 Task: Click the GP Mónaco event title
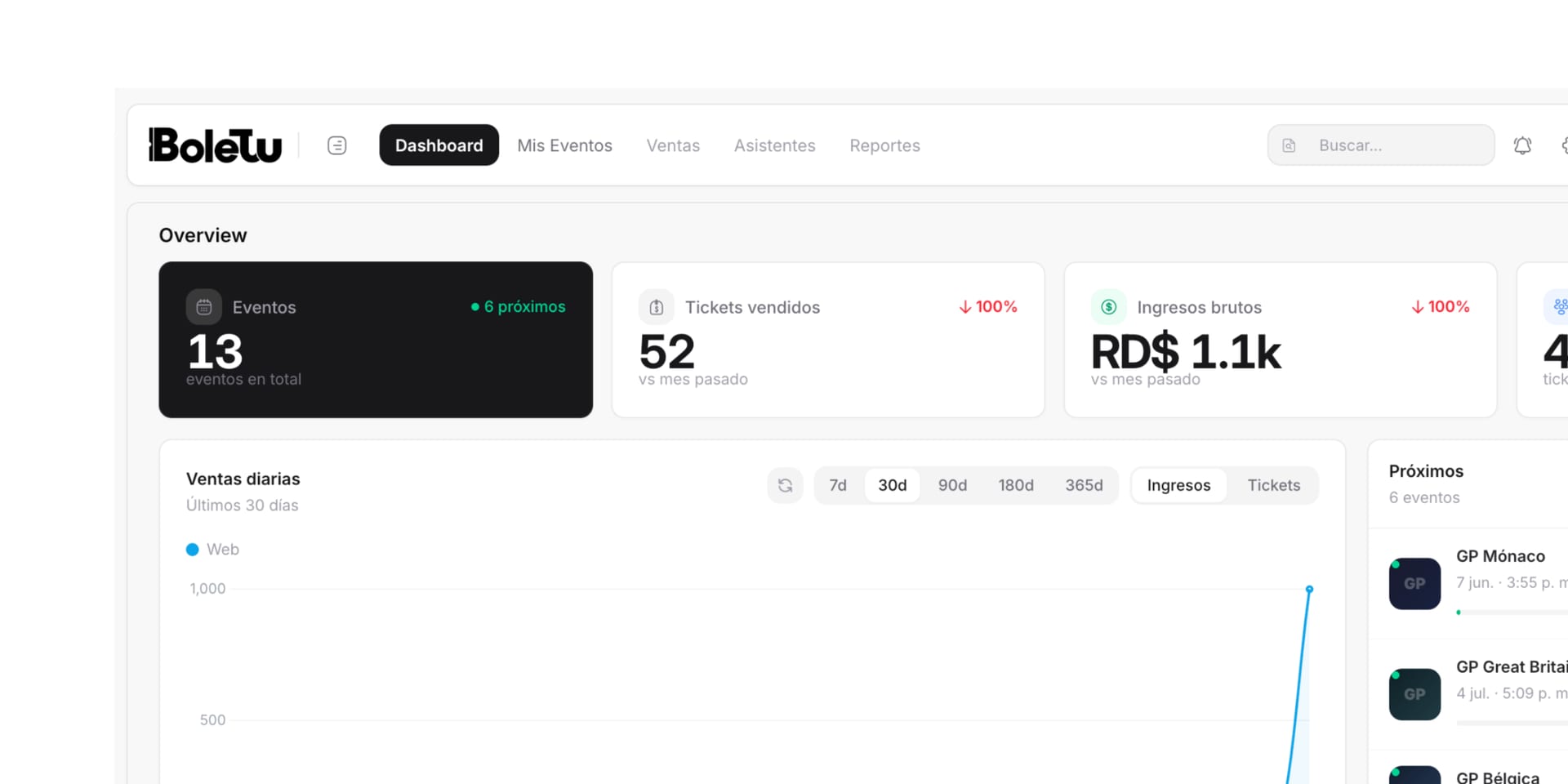click(1500, 556)
